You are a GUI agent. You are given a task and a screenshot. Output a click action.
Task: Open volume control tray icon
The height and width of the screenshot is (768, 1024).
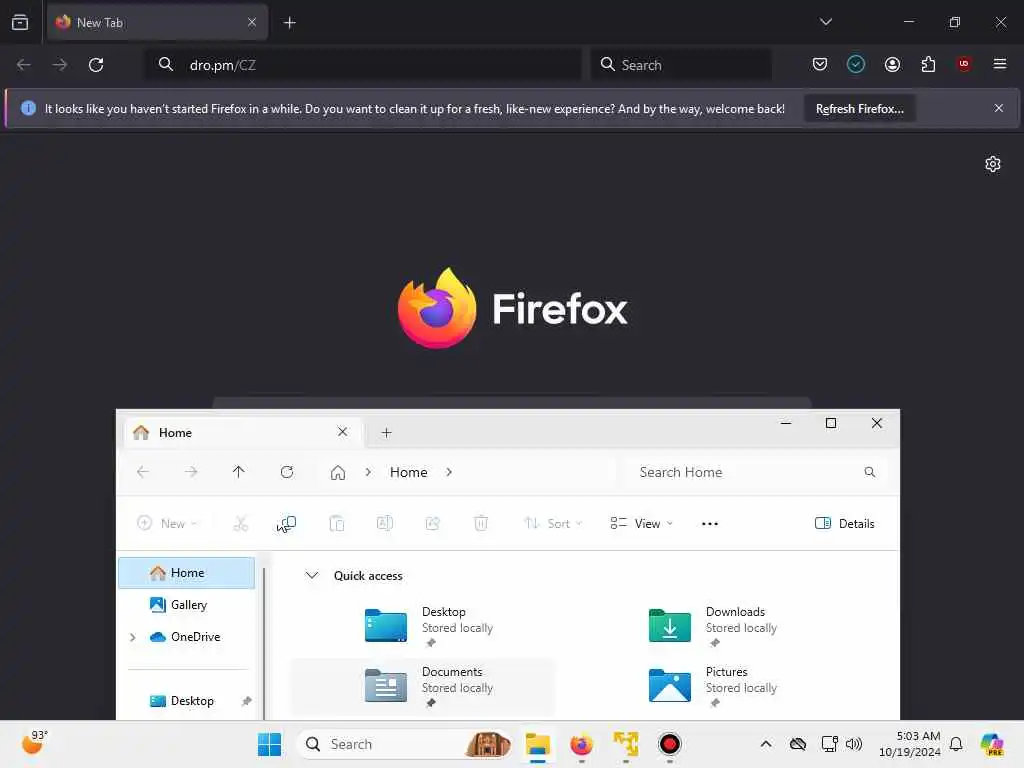854,744
